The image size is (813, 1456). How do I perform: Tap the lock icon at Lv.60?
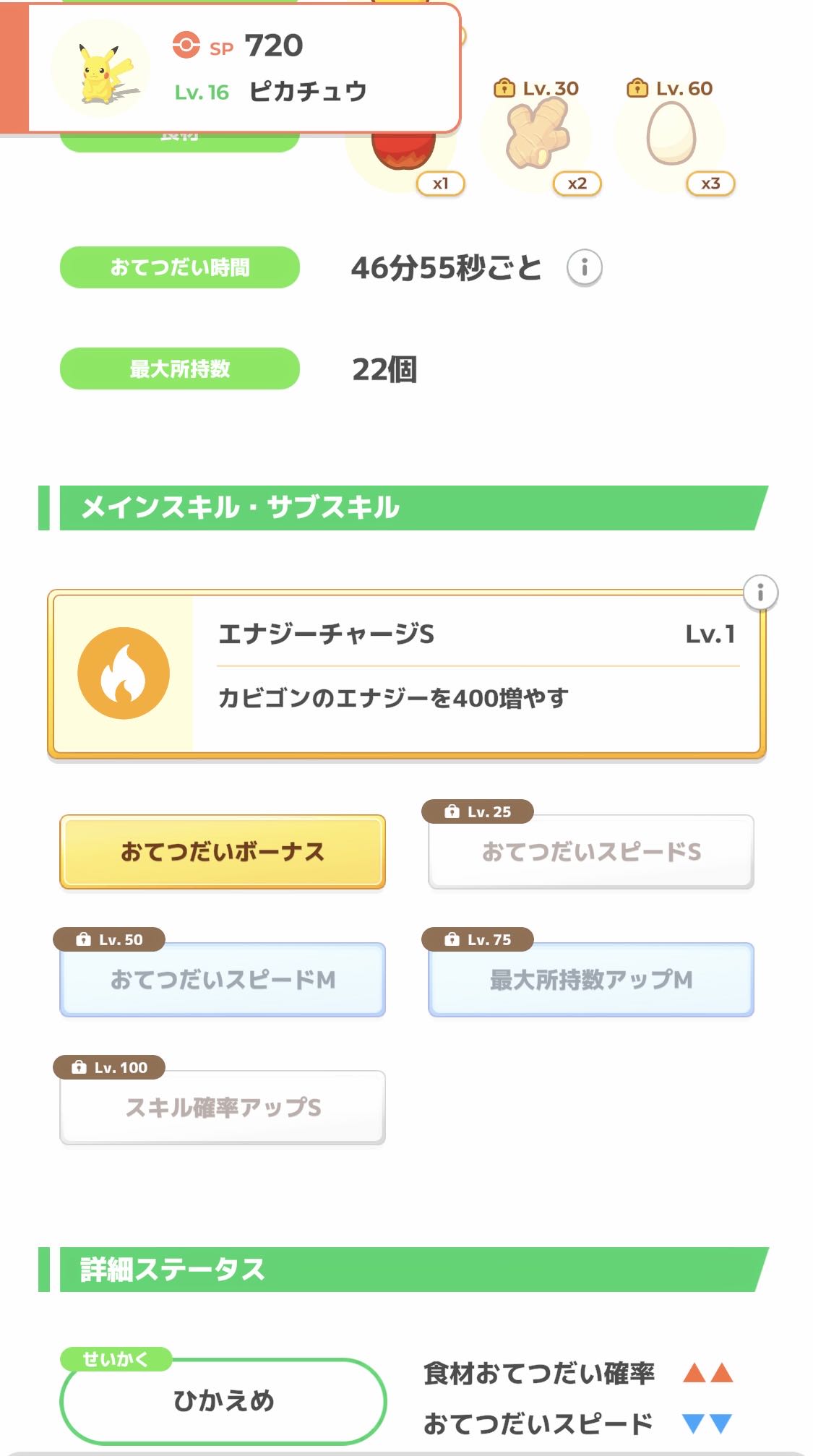click(x=637, y=89)
